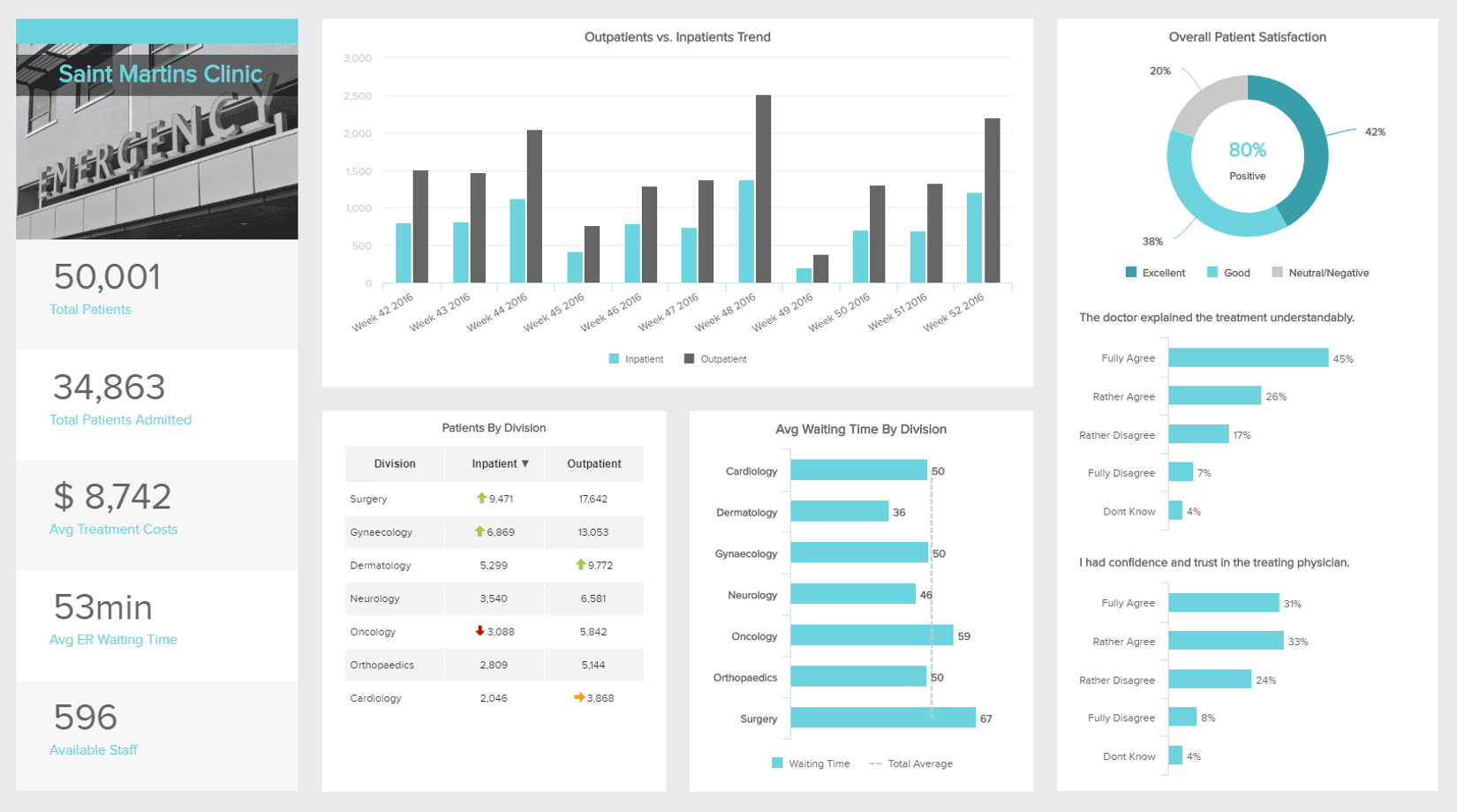Viewport: 1457px width, 812px height.
Task: Toggle the Neutral/Negative legend swatch
Action: pyautogui.click(x=1277, y=273)
